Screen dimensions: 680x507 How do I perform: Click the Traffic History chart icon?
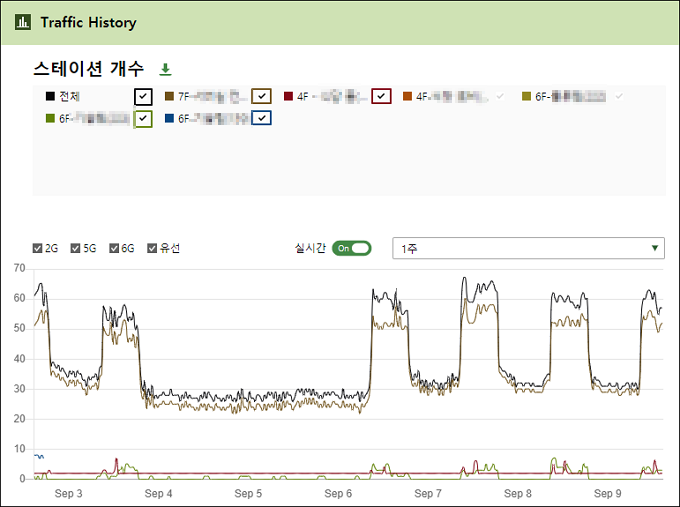(23, 22)
